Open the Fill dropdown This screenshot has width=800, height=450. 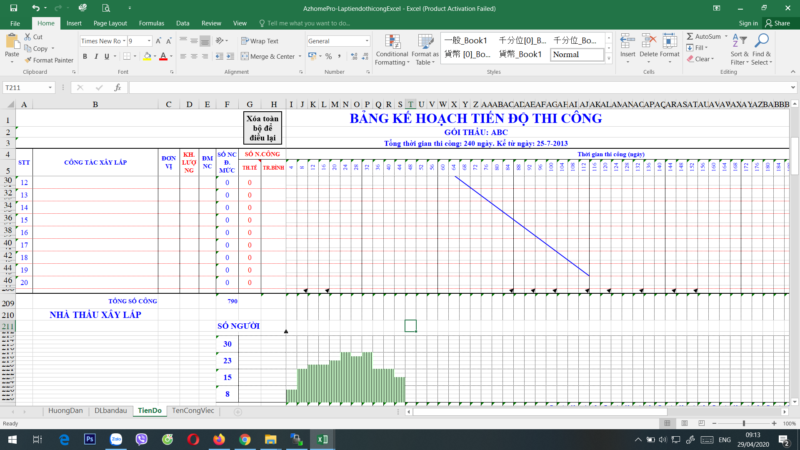click(x=697, y=47)
